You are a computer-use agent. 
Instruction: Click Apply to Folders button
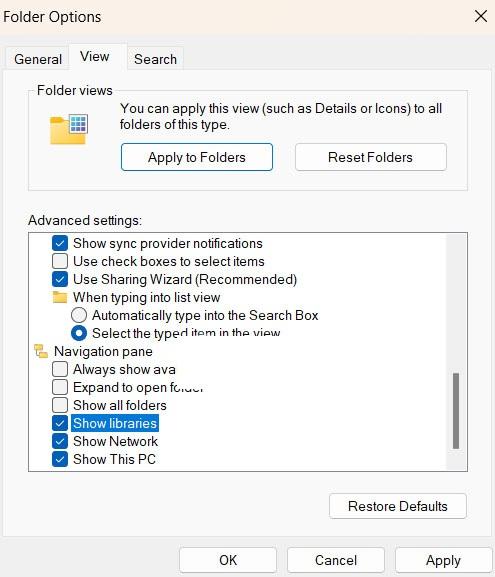click(x=197, y=157)
